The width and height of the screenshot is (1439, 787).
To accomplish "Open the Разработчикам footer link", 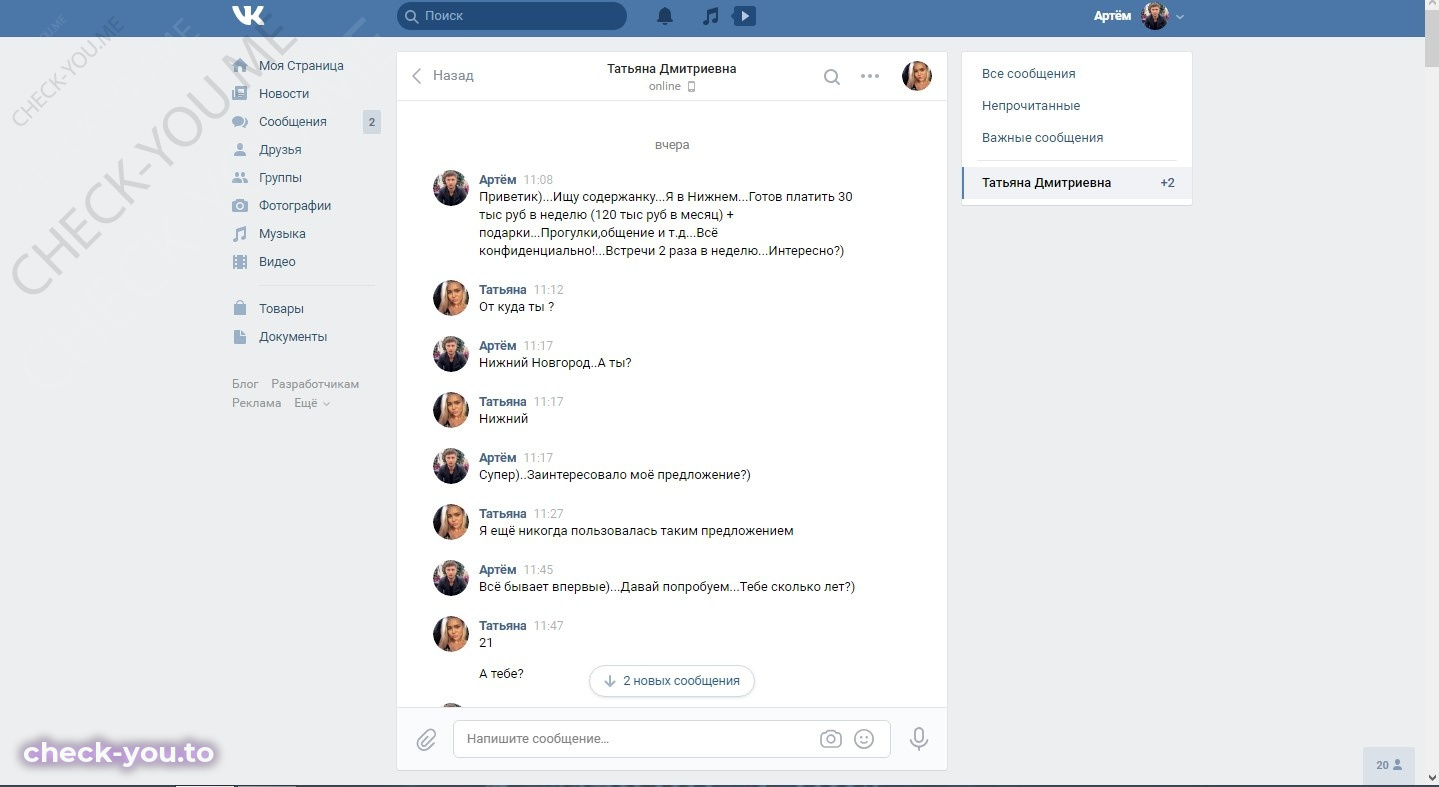I will click(x=315, y=384).
